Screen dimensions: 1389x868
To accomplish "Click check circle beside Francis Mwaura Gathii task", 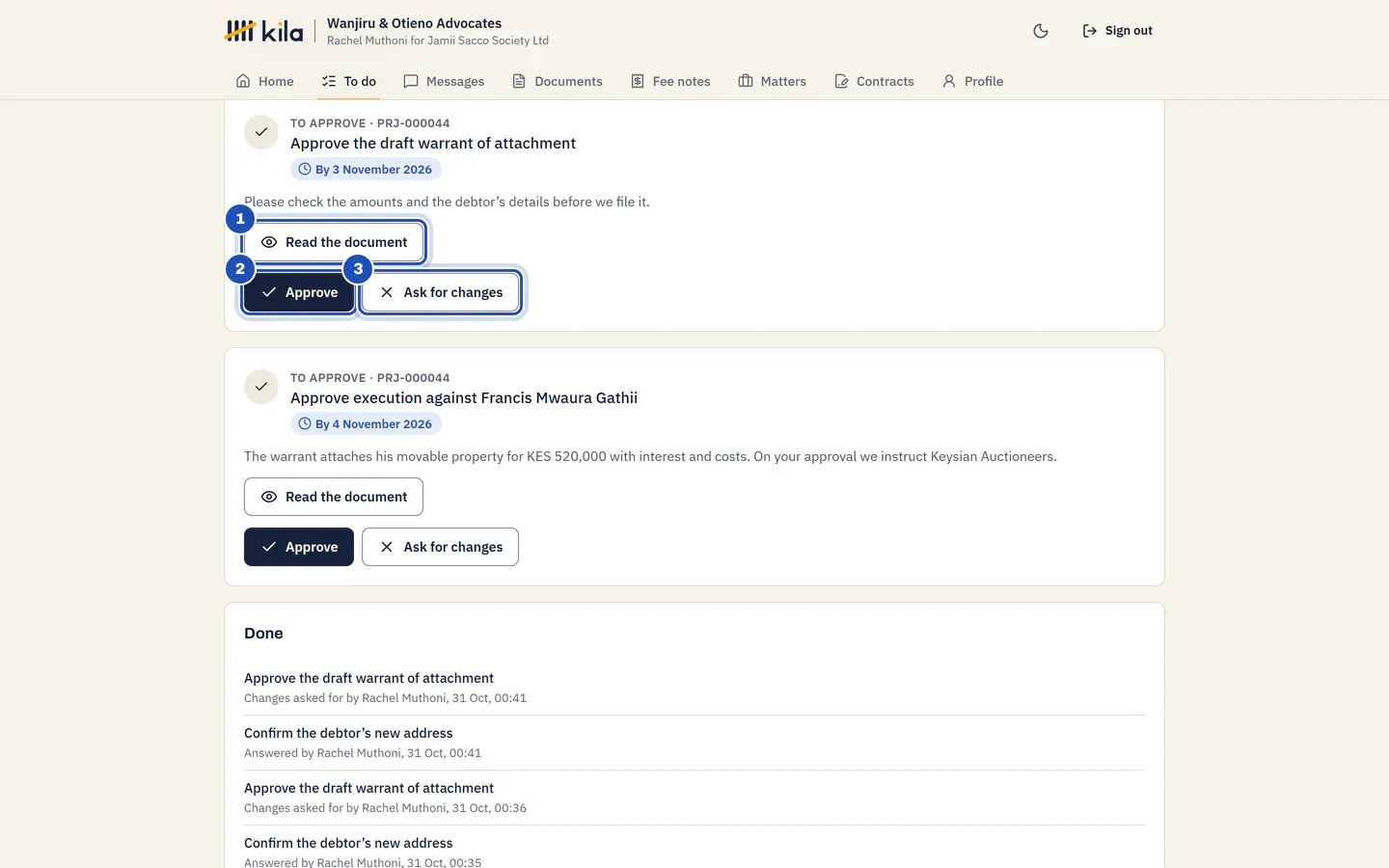I will [x=261, y=387].
